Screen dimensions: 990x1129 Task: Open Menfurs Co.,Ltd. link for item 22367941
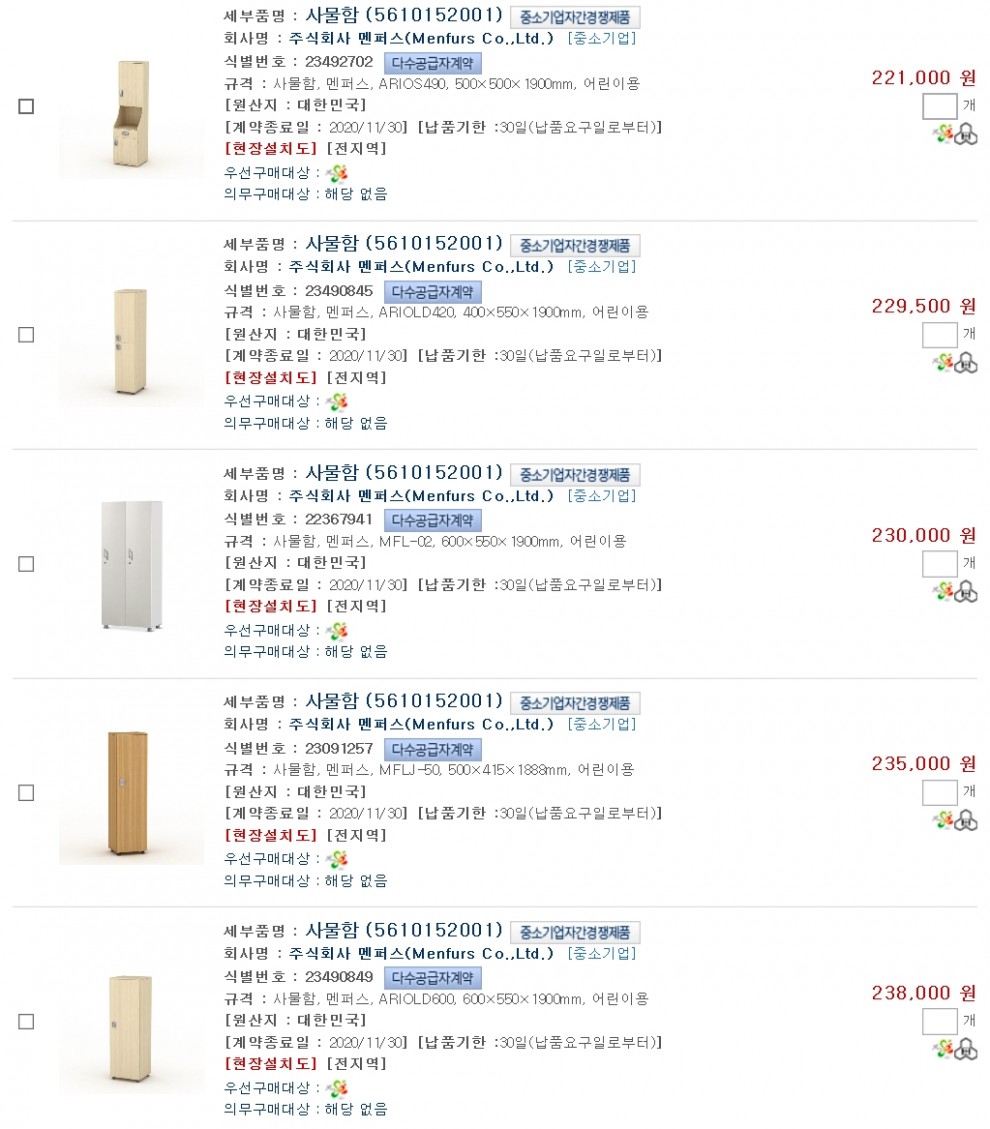point(421,496)
